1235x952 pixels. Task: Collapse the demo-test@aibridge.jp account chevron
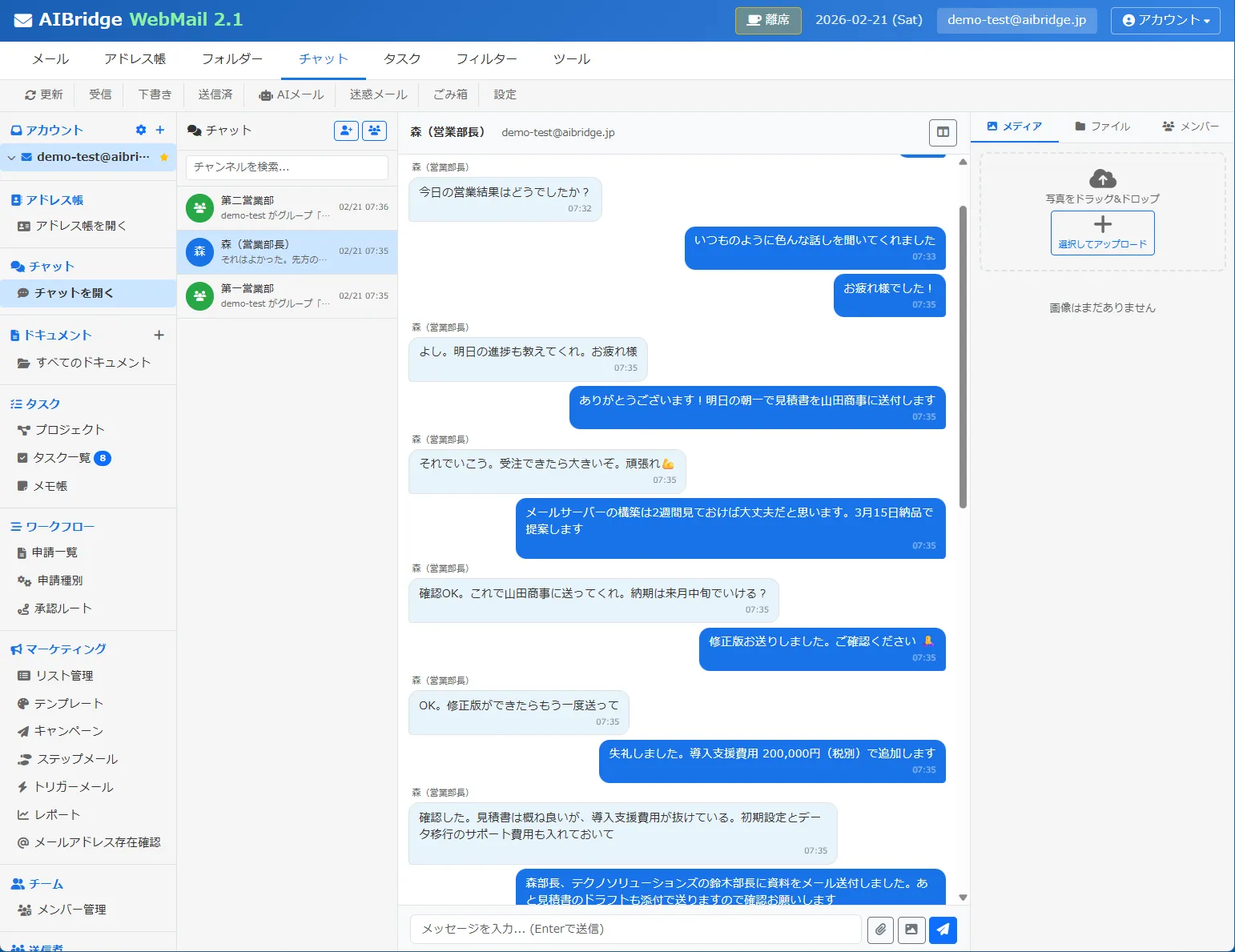coord(11,157)
